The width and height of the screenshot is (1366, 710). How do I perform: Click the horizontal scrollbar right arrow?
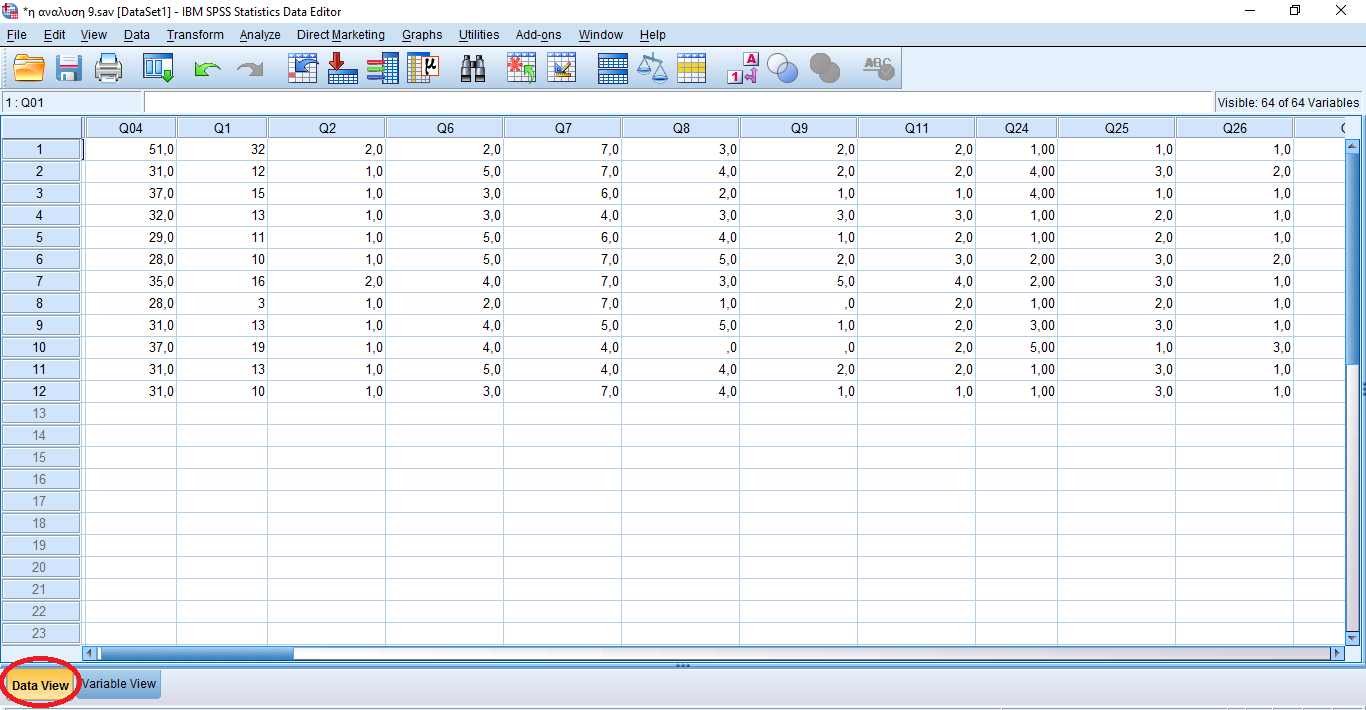(x=1337, y=653)
